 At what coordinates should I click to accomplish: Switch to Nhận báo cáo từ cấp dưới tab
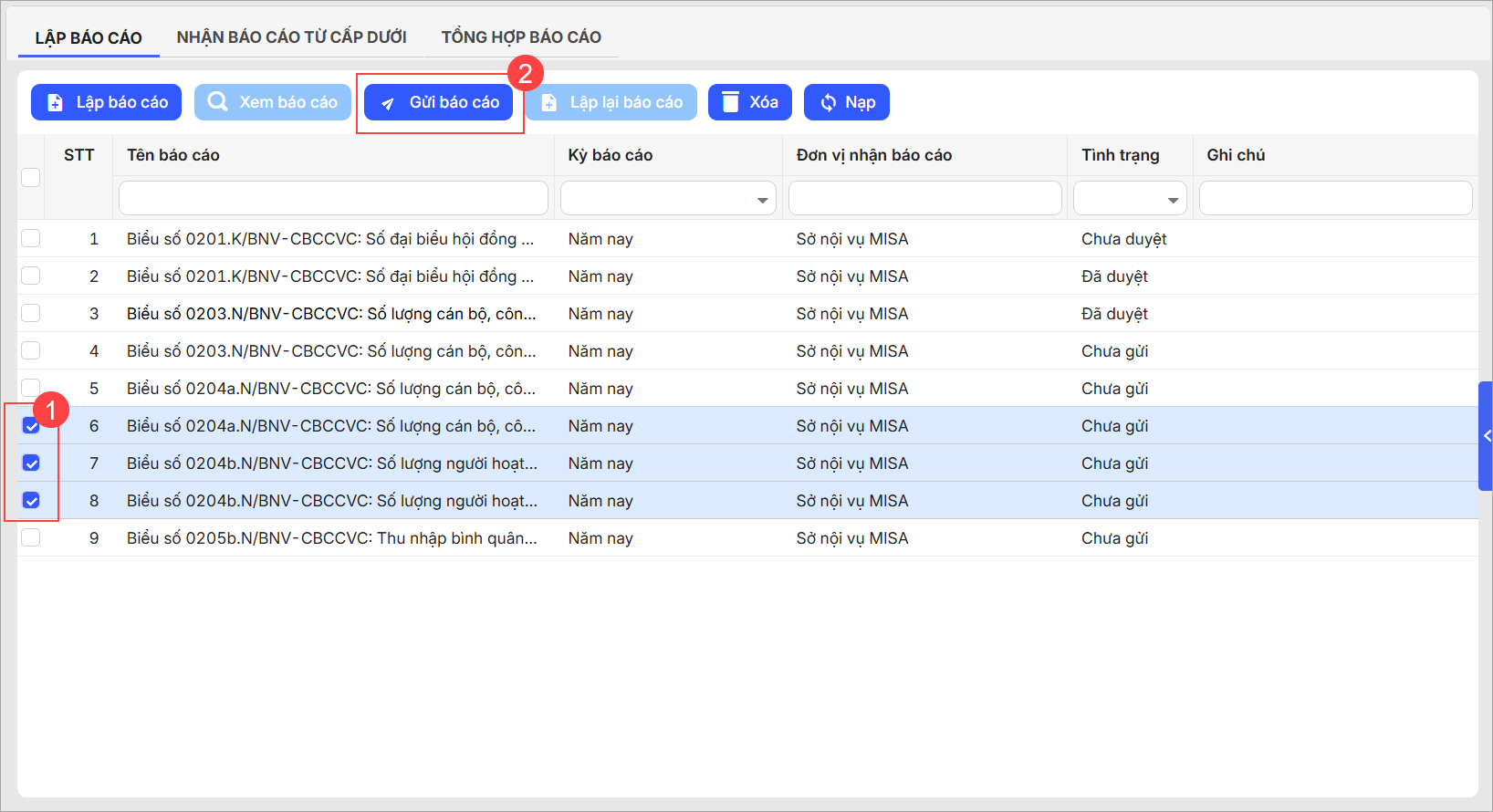coord(291,37)
